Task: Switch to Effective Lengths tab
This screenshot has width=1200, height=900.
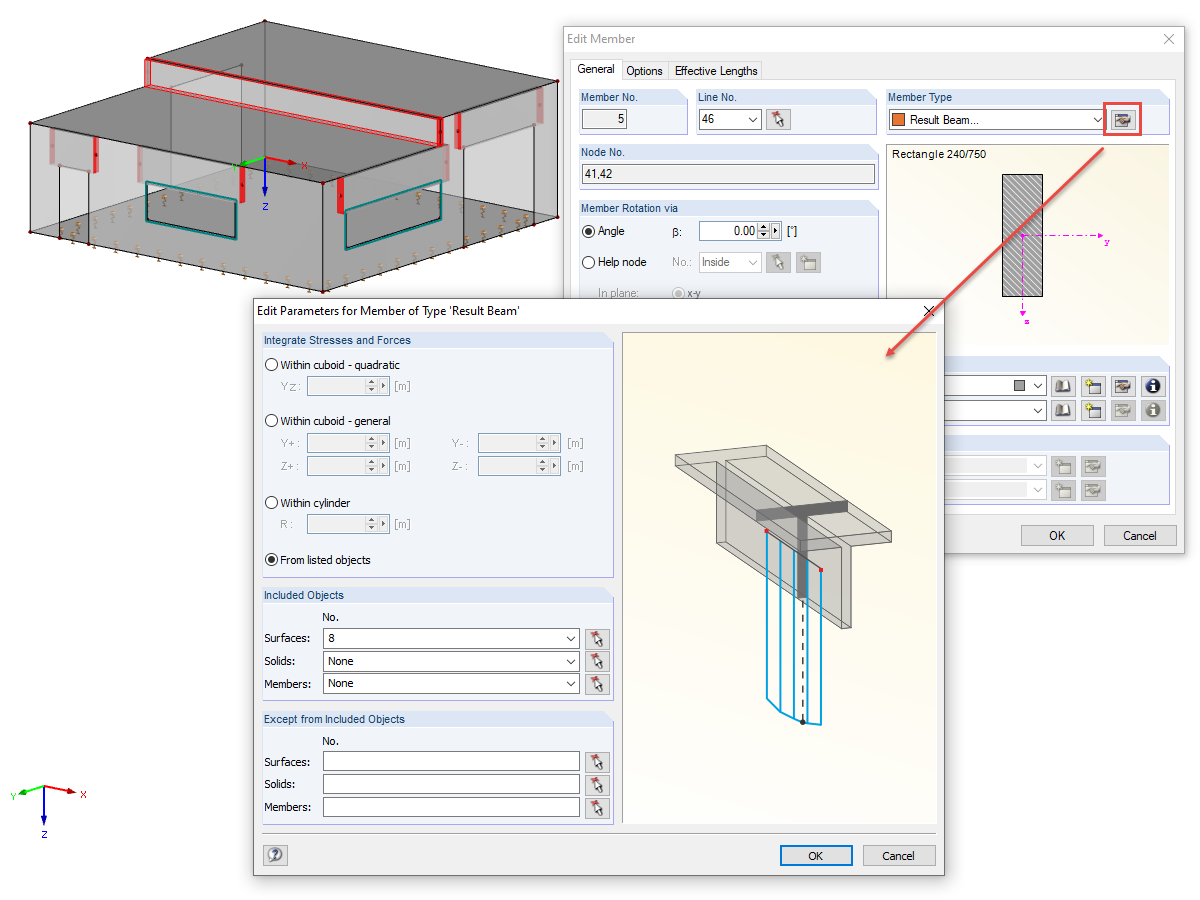Action: (716, 70)
